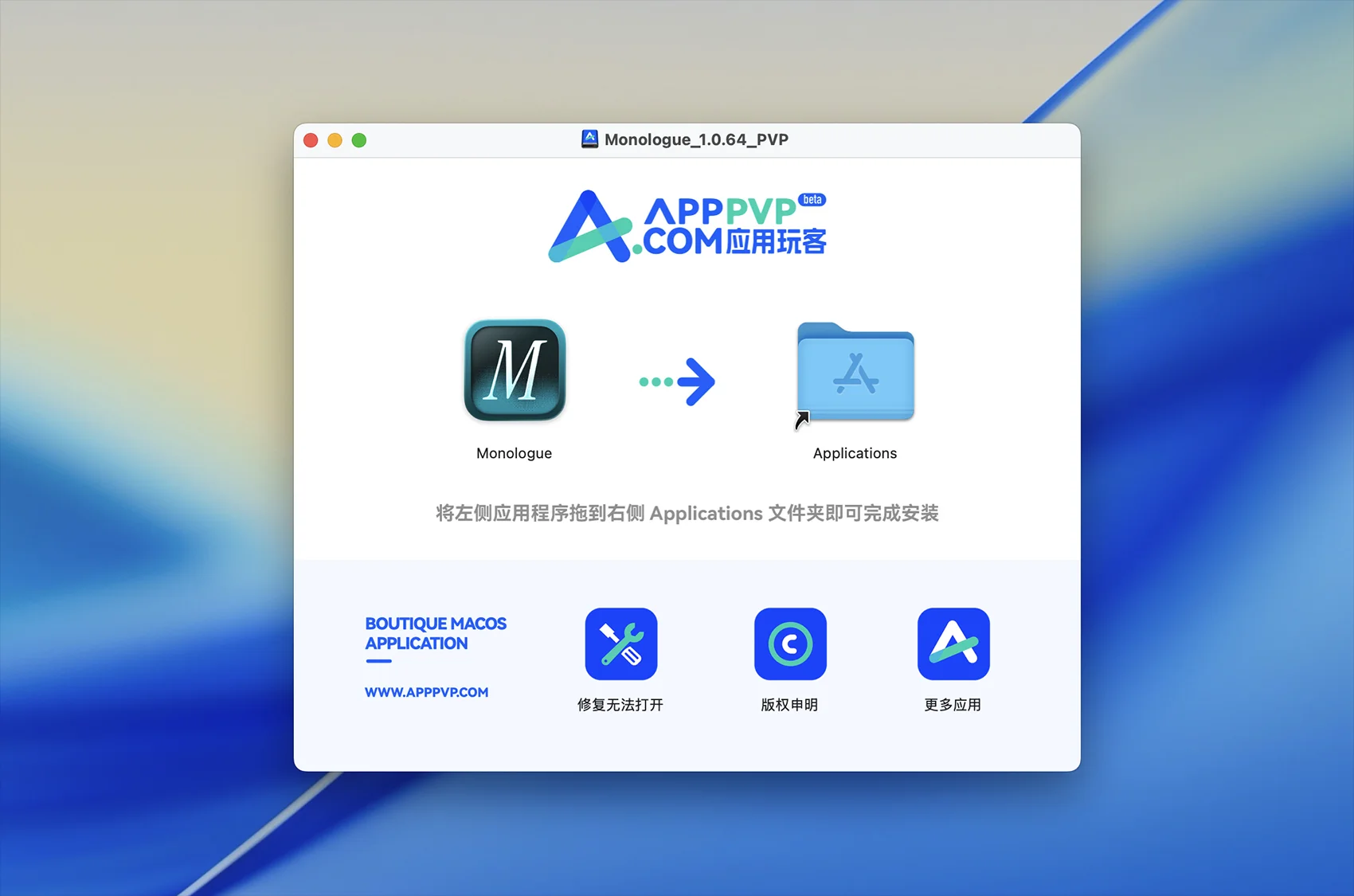Open the copyright symbol icon
The height and width of the screenshot is (896, 1354).
point(790,644)
